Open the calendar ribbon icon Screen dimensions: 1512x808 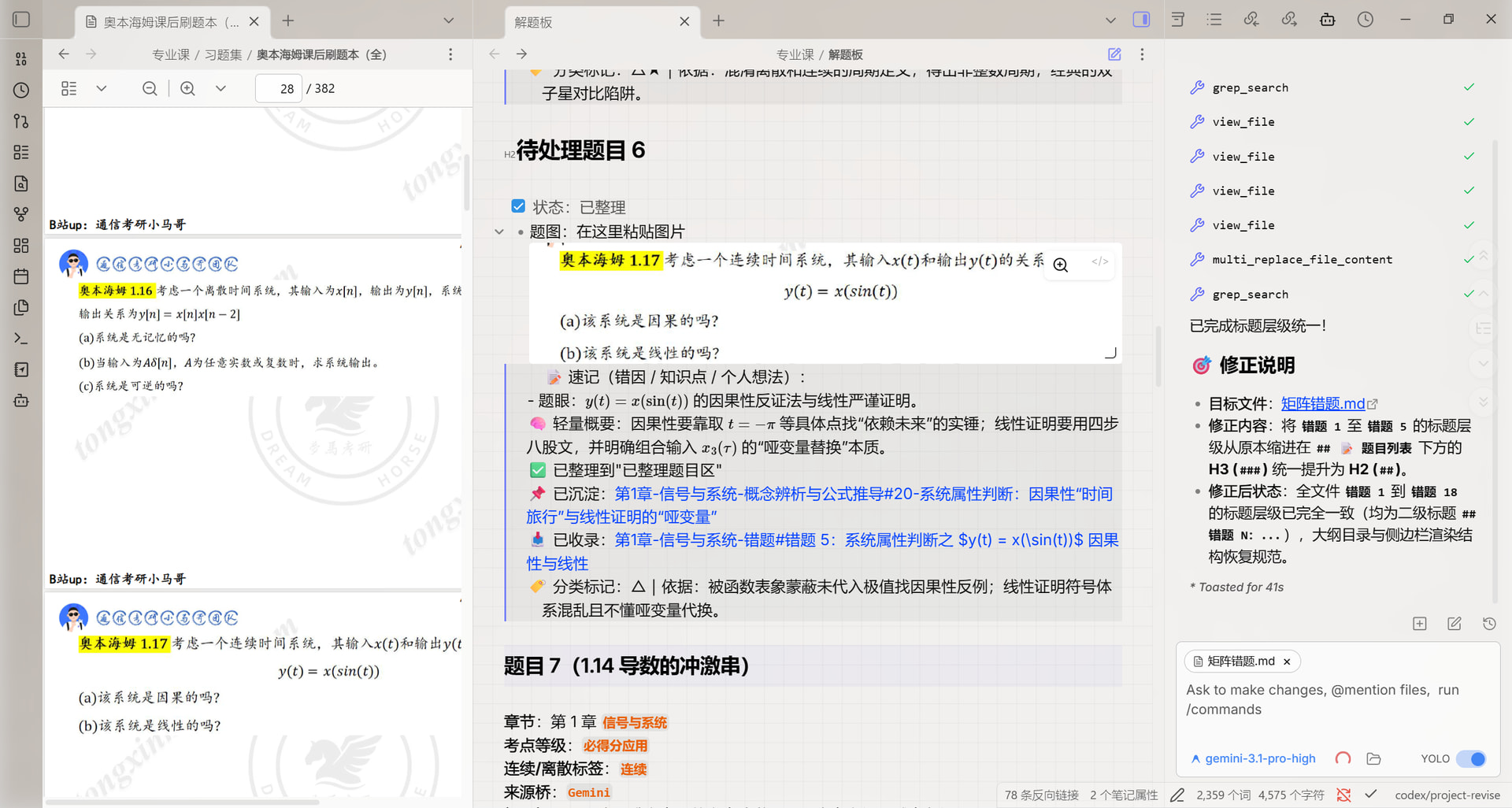pos(21,276)
